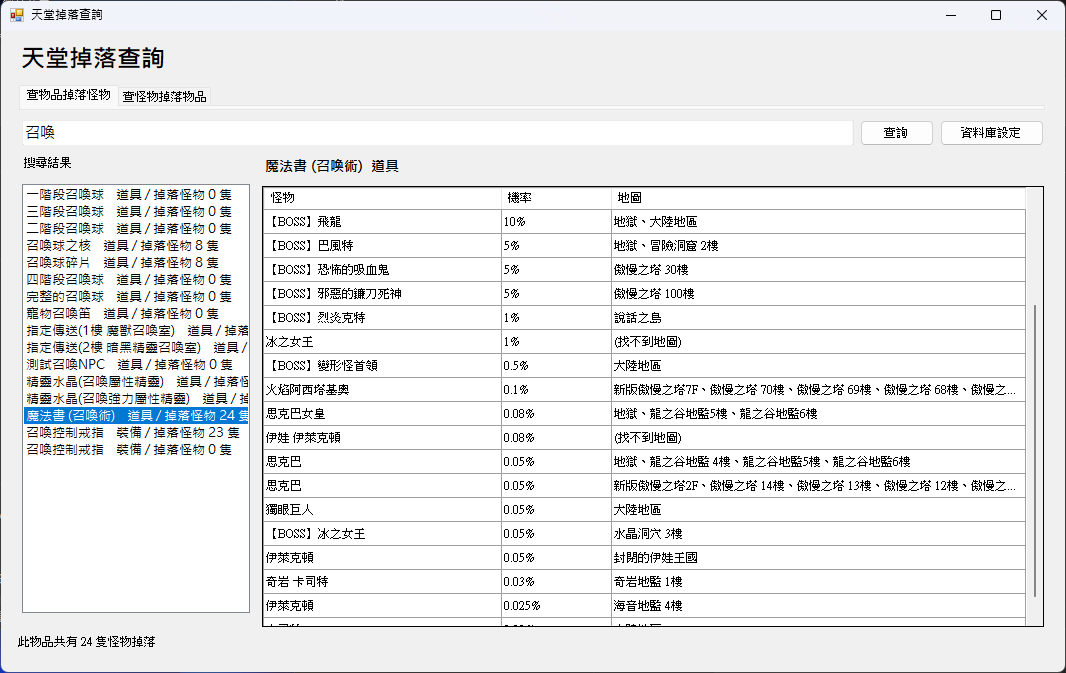1066x673 pixels.
Task: Click the 【BOSS】巴風特 monster cell
Action: 383,245
